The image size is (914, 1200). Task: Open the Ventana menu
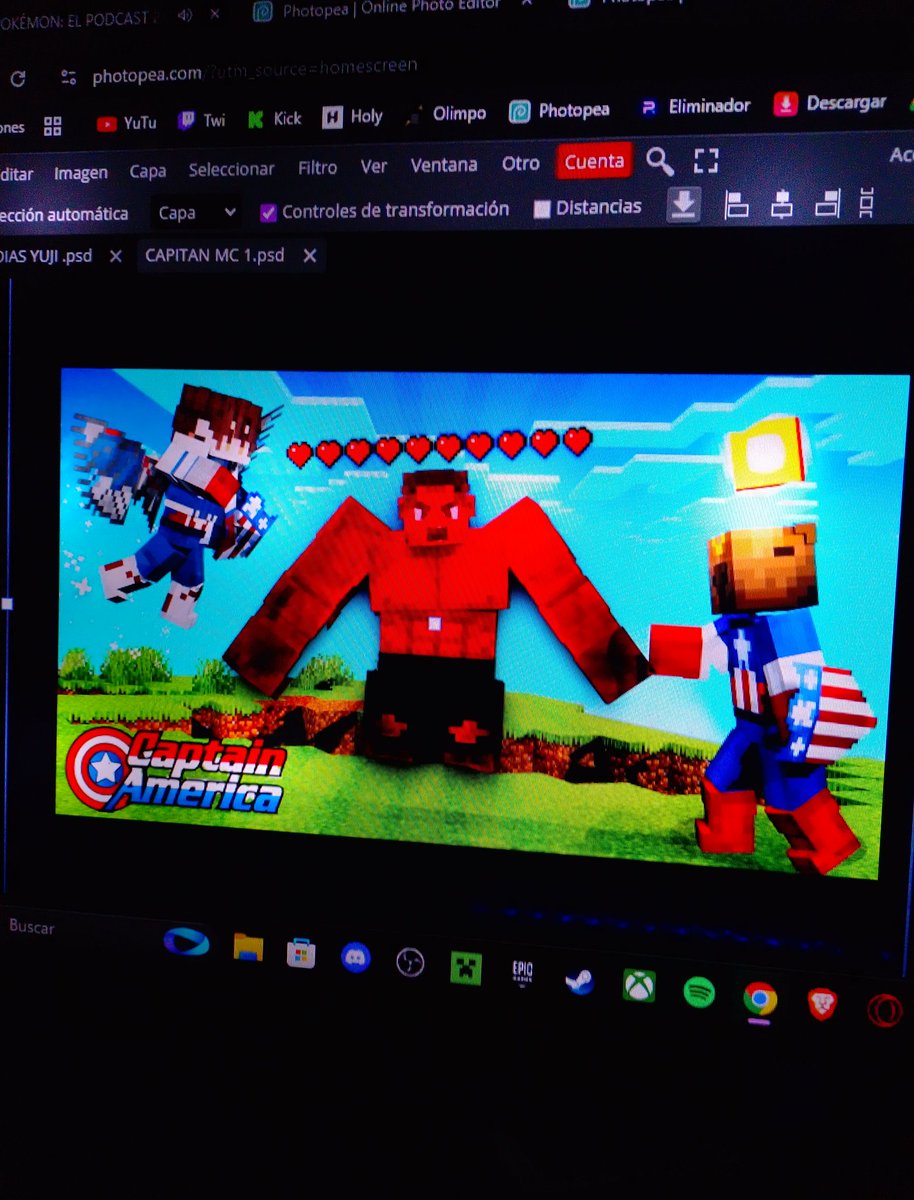443,165
